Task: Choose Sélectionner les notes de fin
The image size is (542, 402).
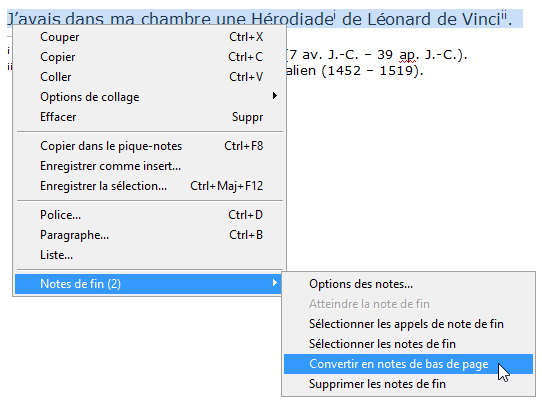Action: pyautogui.click(x=408, y=344)
